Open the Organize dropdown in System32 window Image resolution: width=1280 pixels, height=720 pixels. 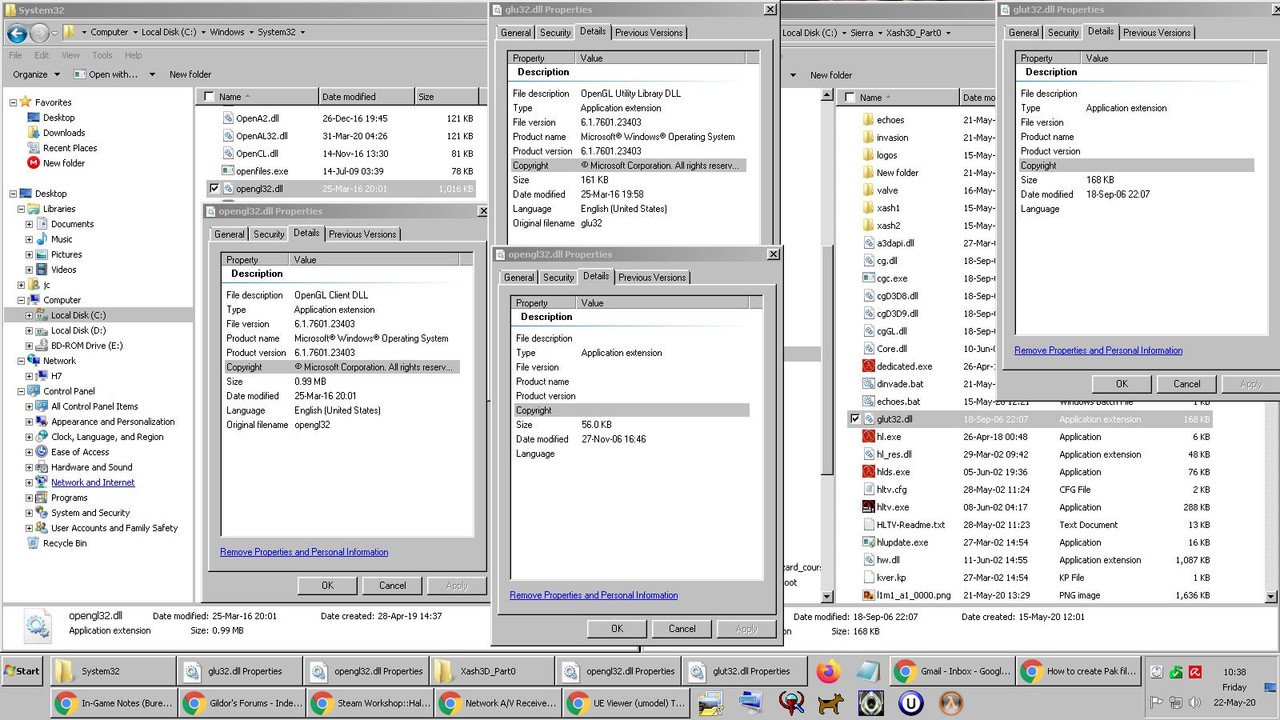(x=35, y=74)
